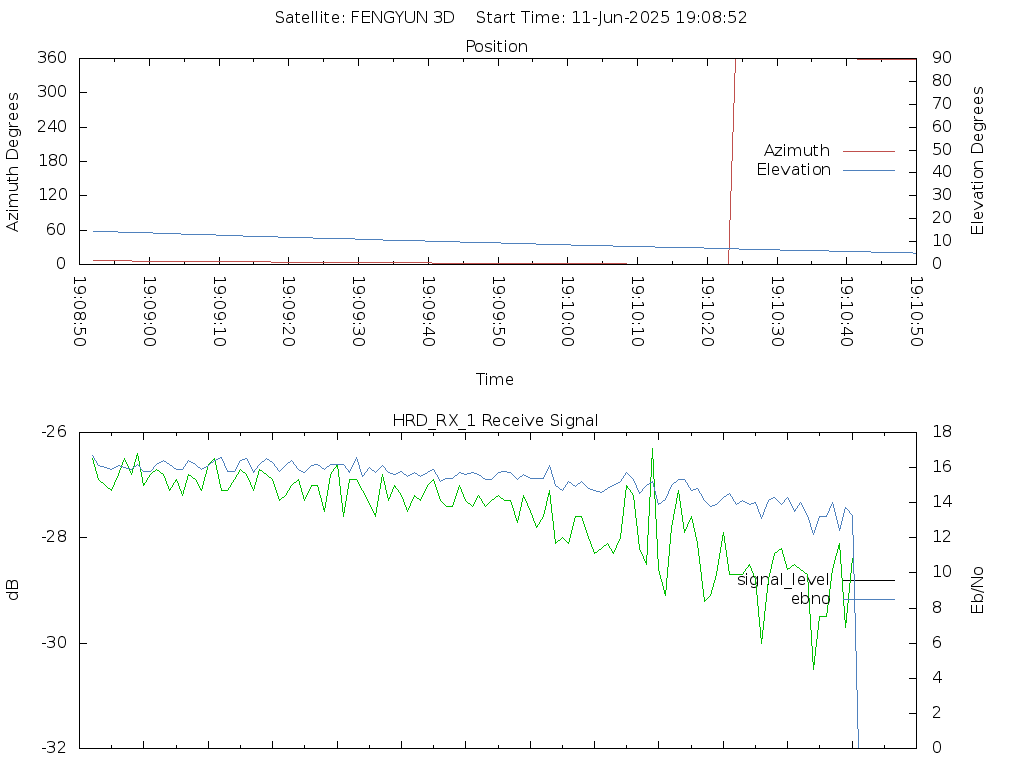Select the 'signal_level' legend label
This screenshot has height=768, width=1024.
pyautogui.click(x=783, y=580)
